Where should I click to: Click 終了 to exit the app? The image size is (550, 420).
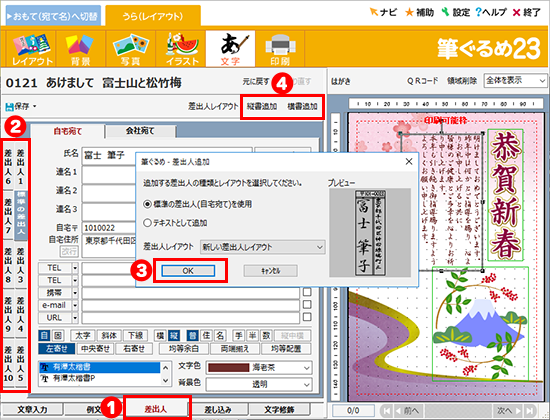(x=526, y=13)
